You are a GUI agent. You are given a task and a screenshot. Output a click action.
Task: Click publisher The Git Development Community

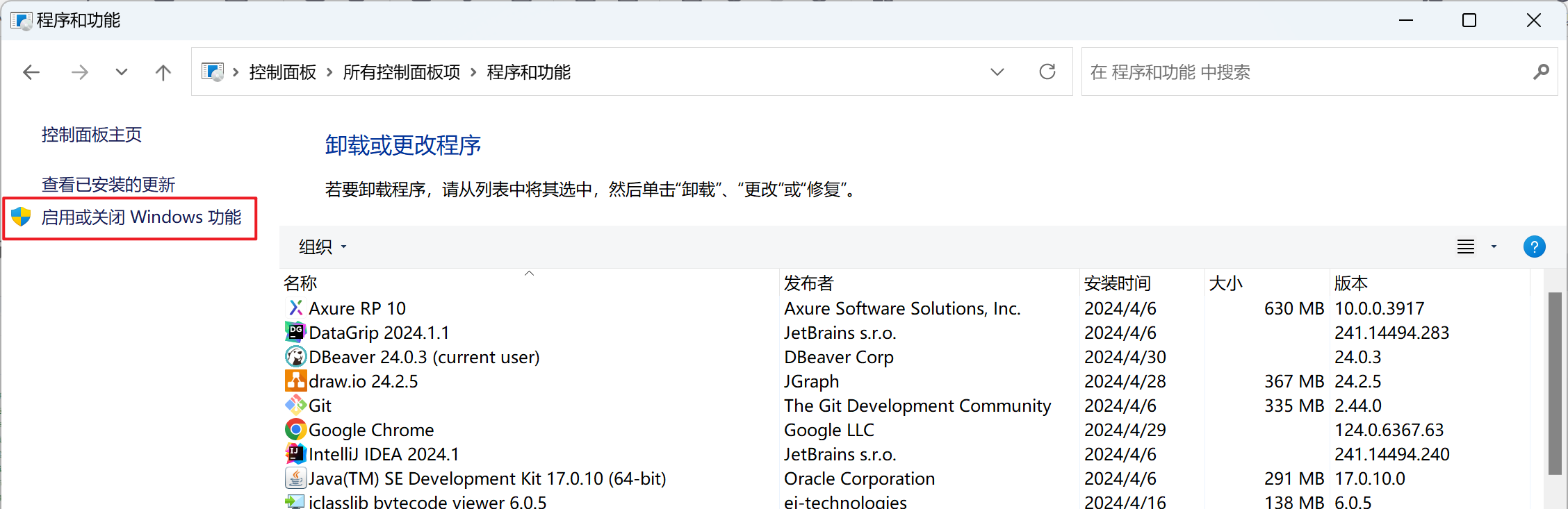(x=917, y=406)
